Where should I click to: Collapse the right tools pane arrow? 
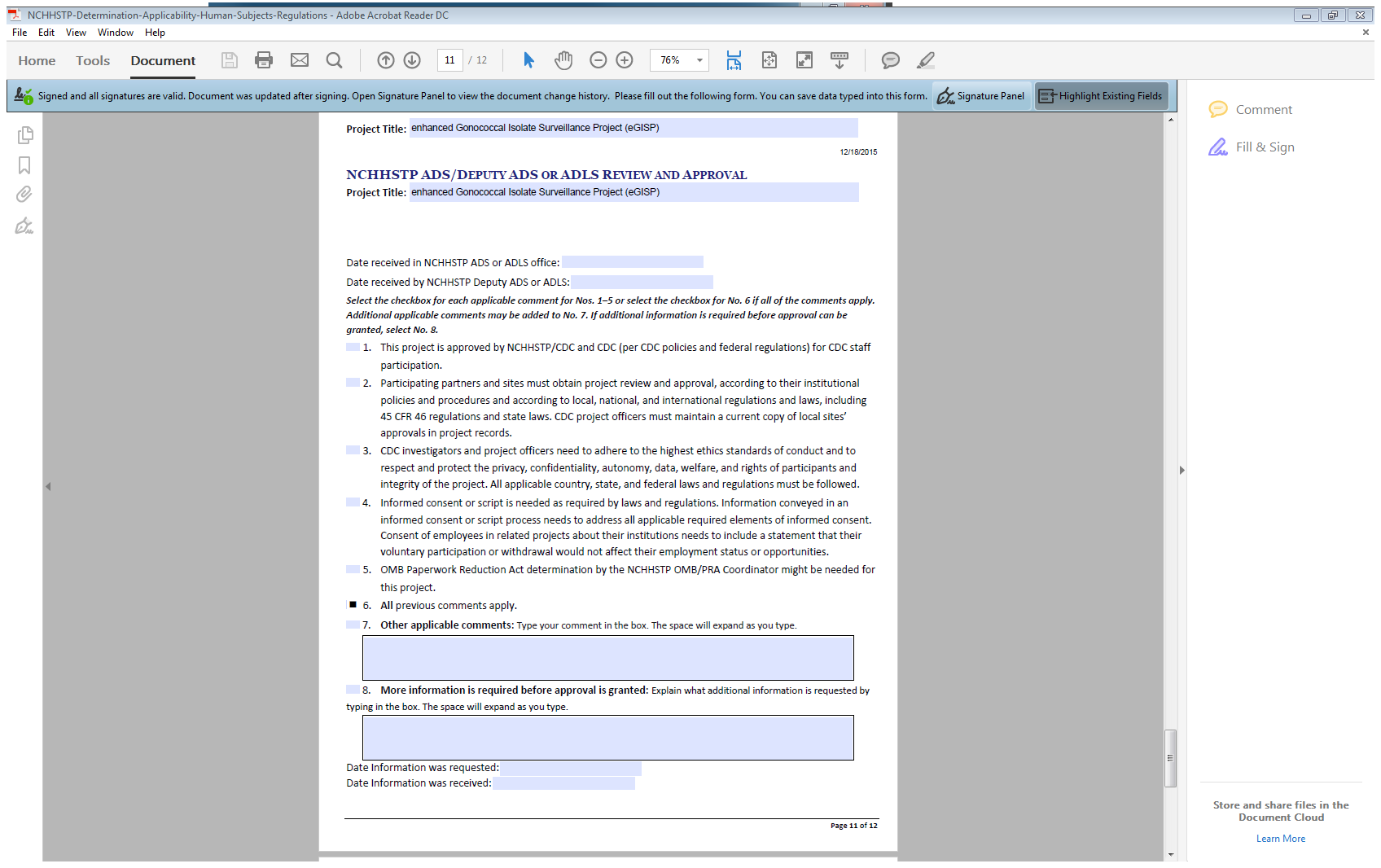[x=1182, y=471]
